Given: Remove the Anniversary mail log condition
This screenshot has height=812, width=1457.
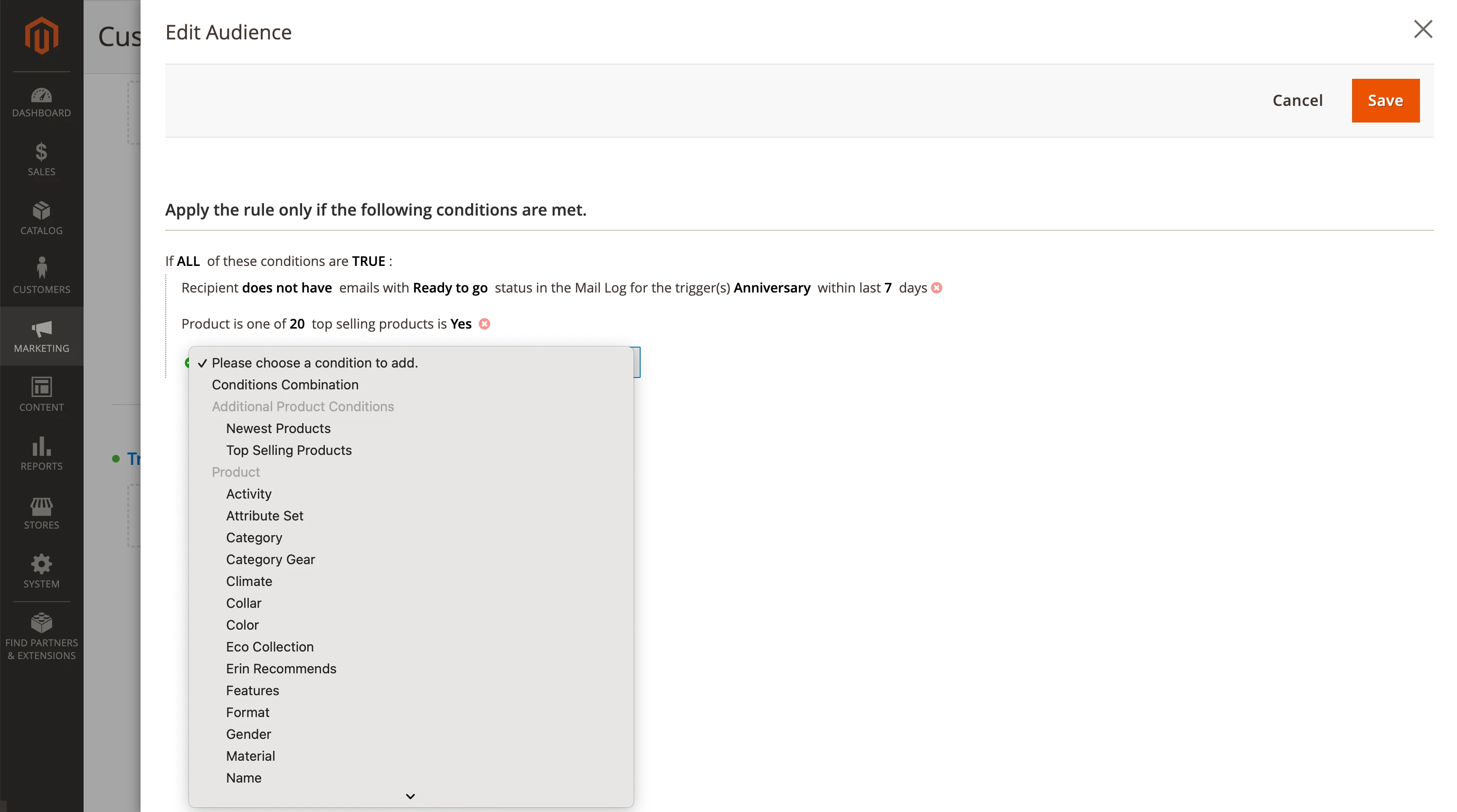Looking at the screenshot, I should pyautogui.click(x=937, y=288).
